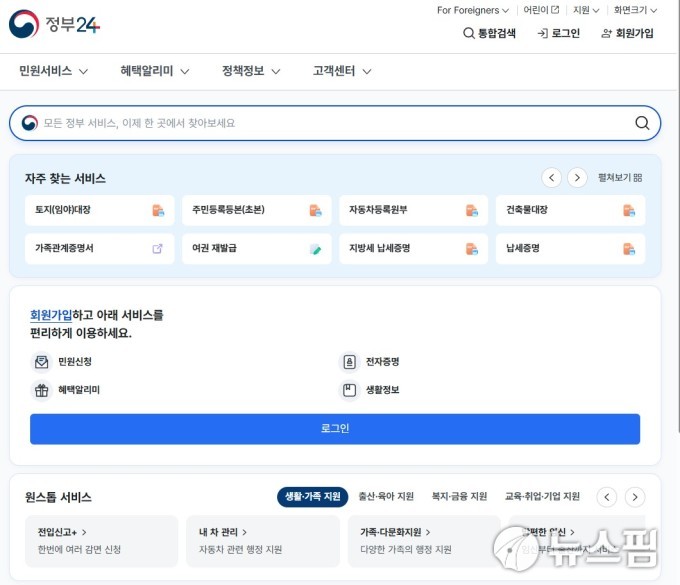Viewport: 680px width, 585px height.
Task: Select the 출산·육아 지원 tab
Action: pyautogui.click(x=386, y=496)
